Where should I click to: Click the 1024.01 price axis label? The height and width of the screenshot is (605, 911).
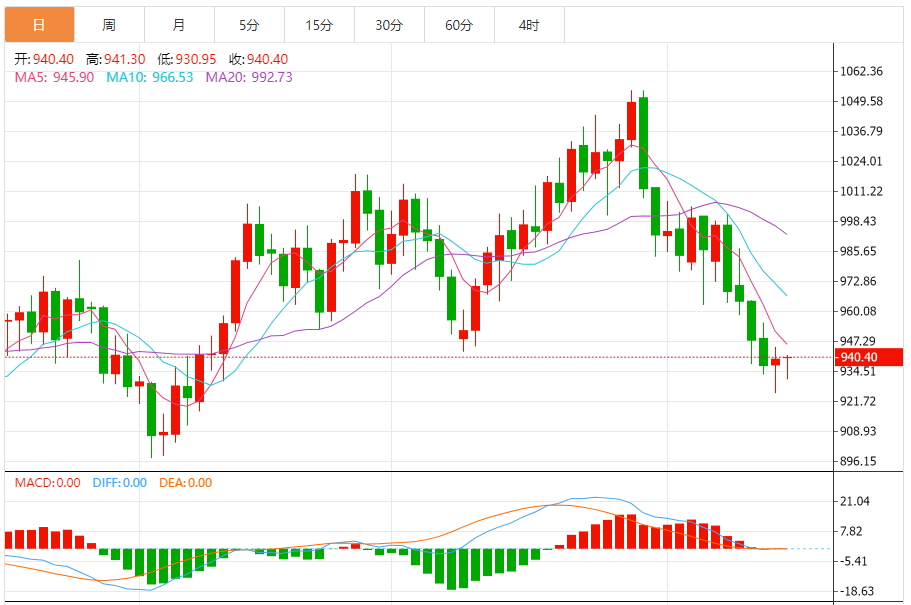(861, 162)
